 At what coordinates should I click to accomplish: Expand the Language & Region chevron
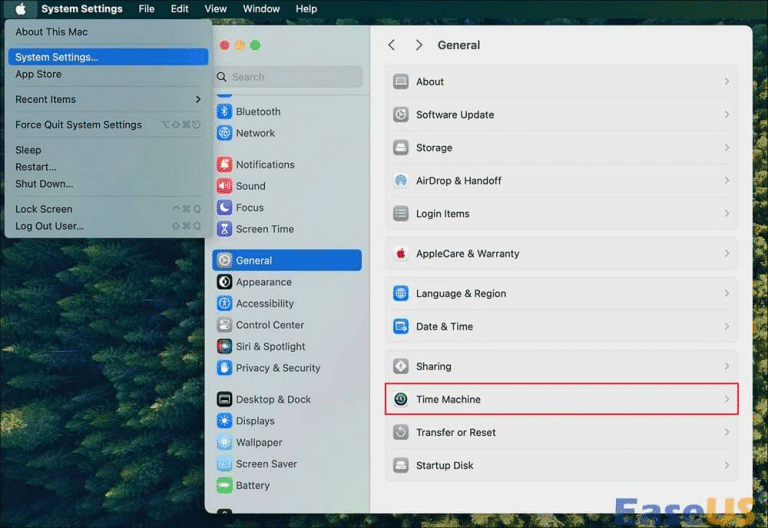coord(726,293)
